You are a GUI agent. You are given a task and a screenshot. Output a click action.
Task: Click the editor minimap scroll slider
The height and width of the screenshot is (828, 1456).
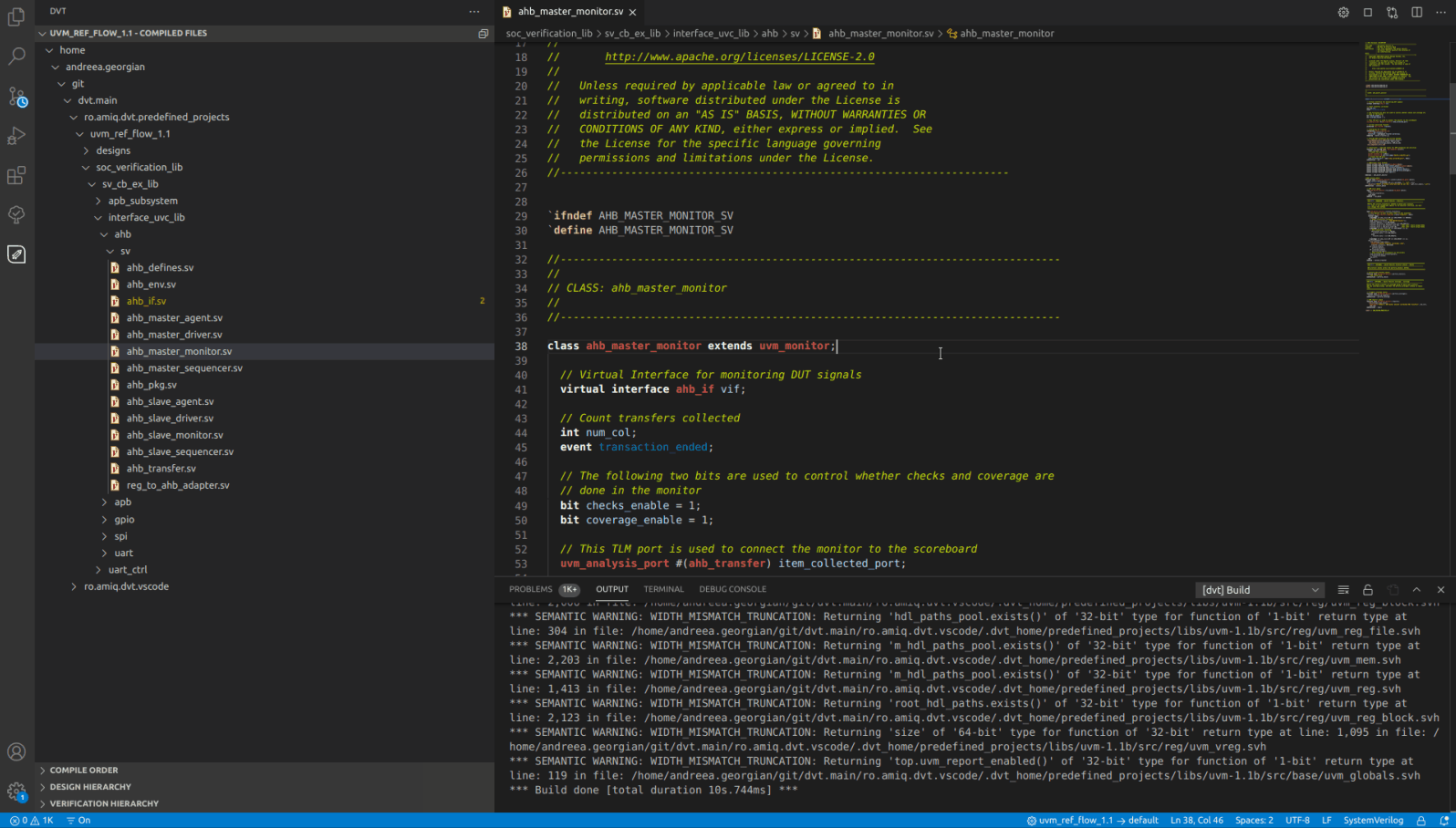coord(1451,128)
